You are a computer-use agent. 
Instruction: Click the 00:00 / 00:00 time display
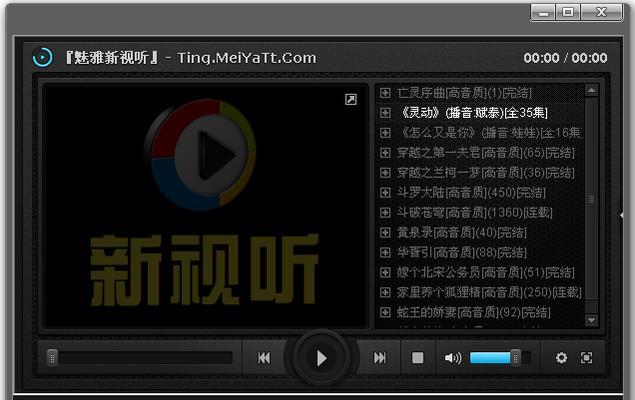click(565, 58)
